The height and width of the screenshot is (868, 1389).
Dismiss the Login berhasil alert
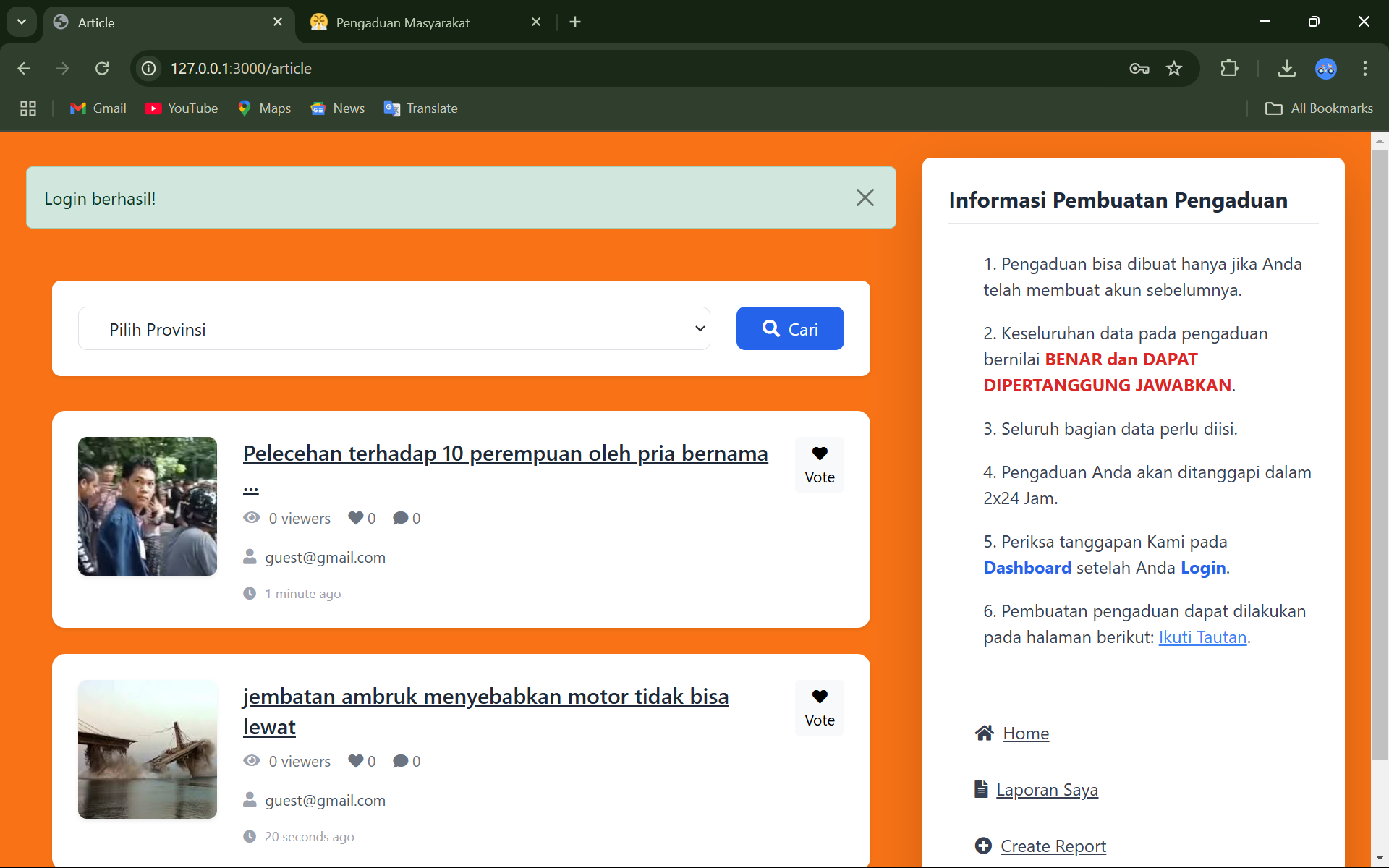click(865, 197)
